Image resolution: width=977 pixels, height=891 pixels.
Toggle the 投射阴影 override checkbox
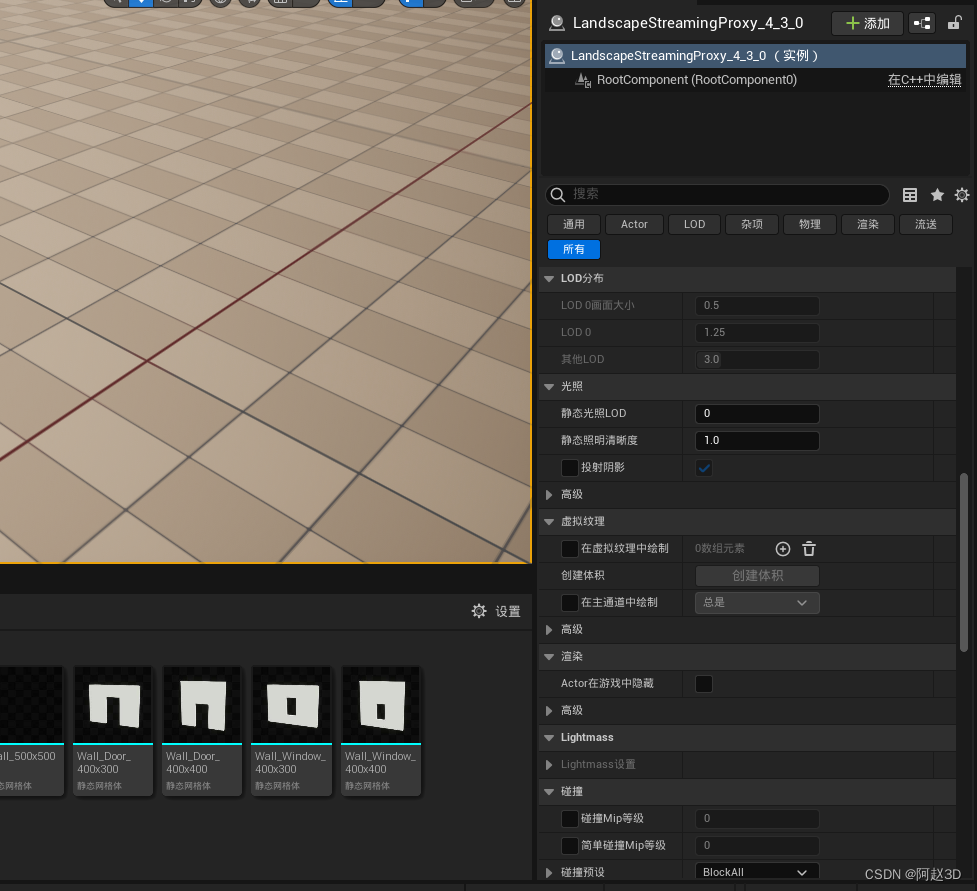570,467
